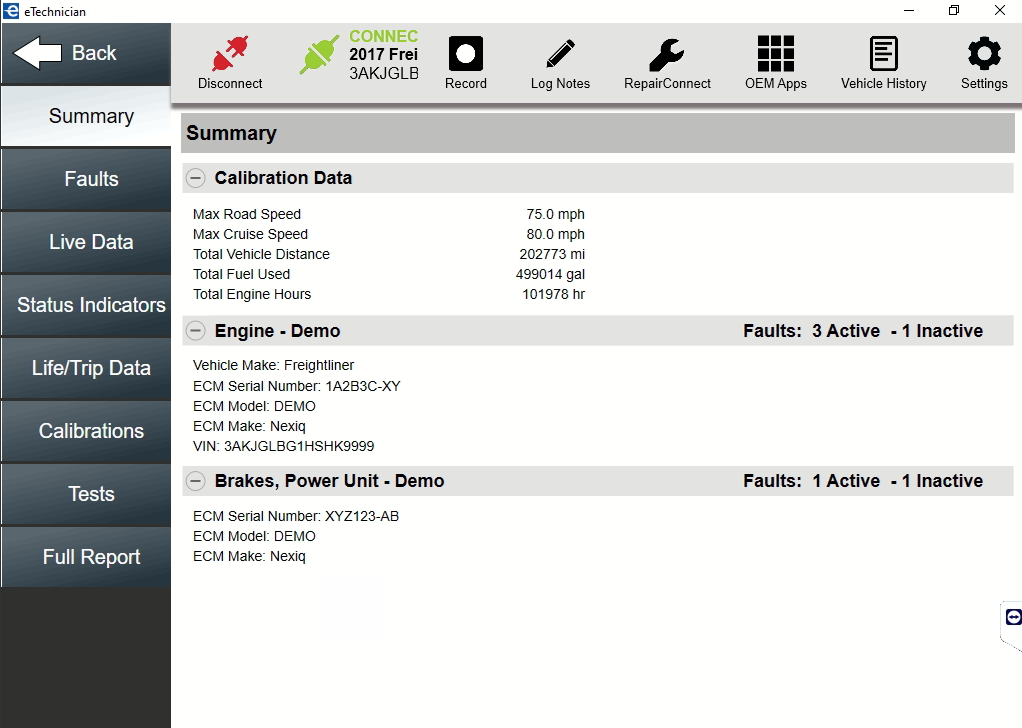The width and height of the screenshot is (1022, 728).
Task: Click the Disconnect icon
Action: coord(229,60)
